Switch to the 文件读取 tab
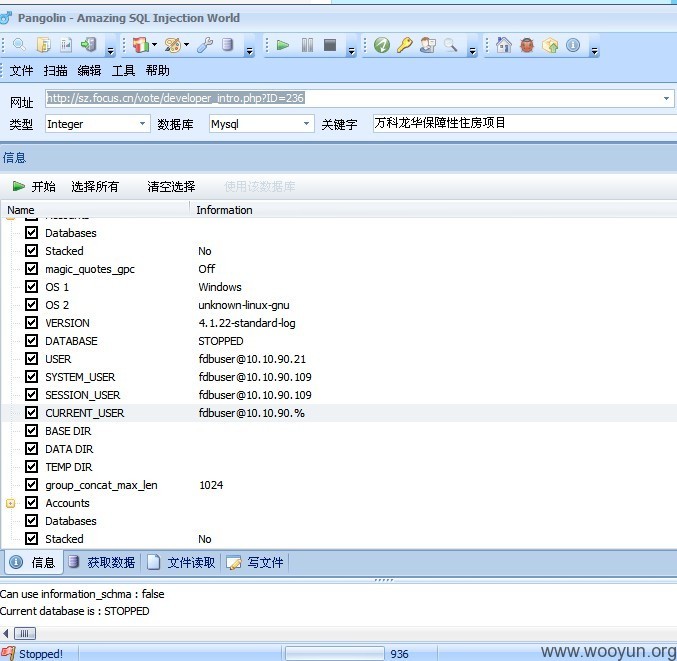 181,562
